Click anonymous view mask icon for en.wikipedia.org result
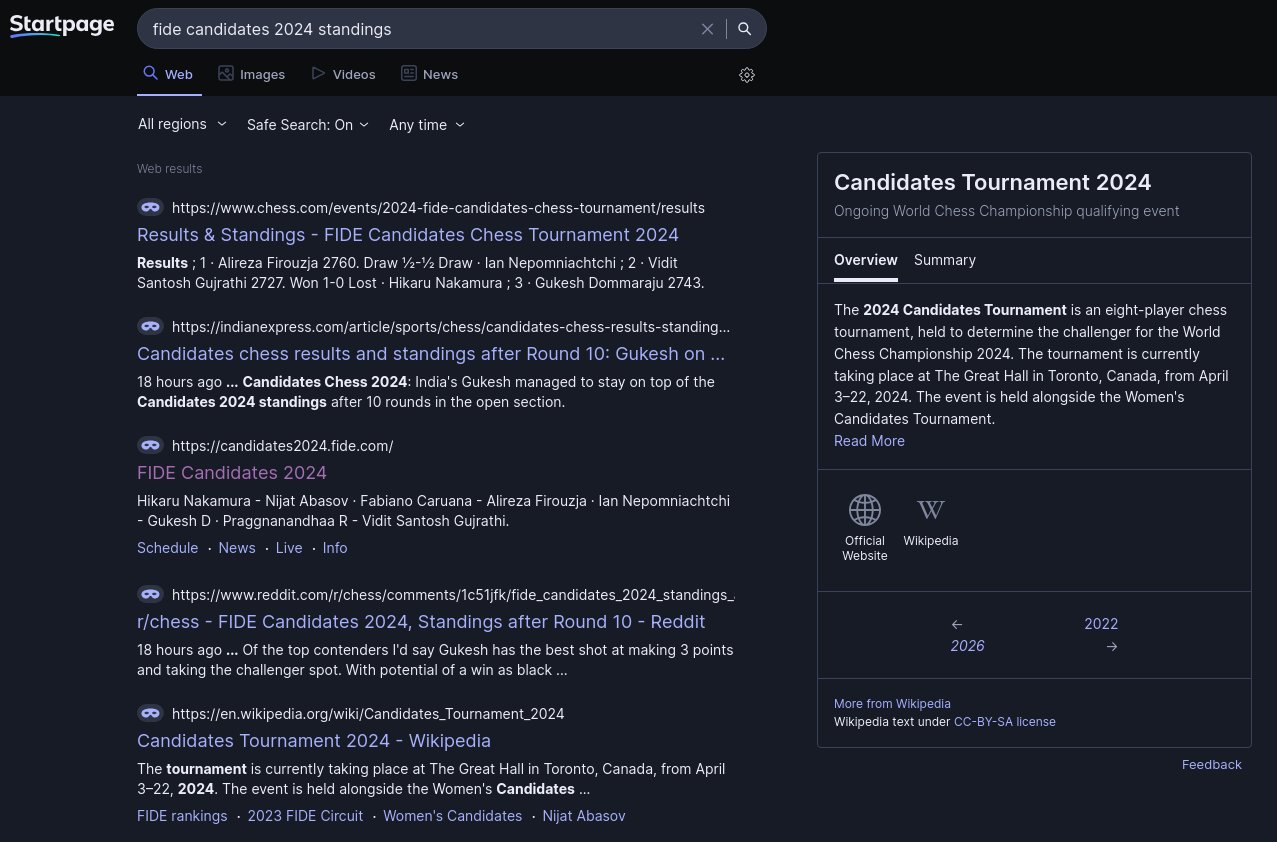The width and height of the screenshot is (1277, 842). (150, 713)
